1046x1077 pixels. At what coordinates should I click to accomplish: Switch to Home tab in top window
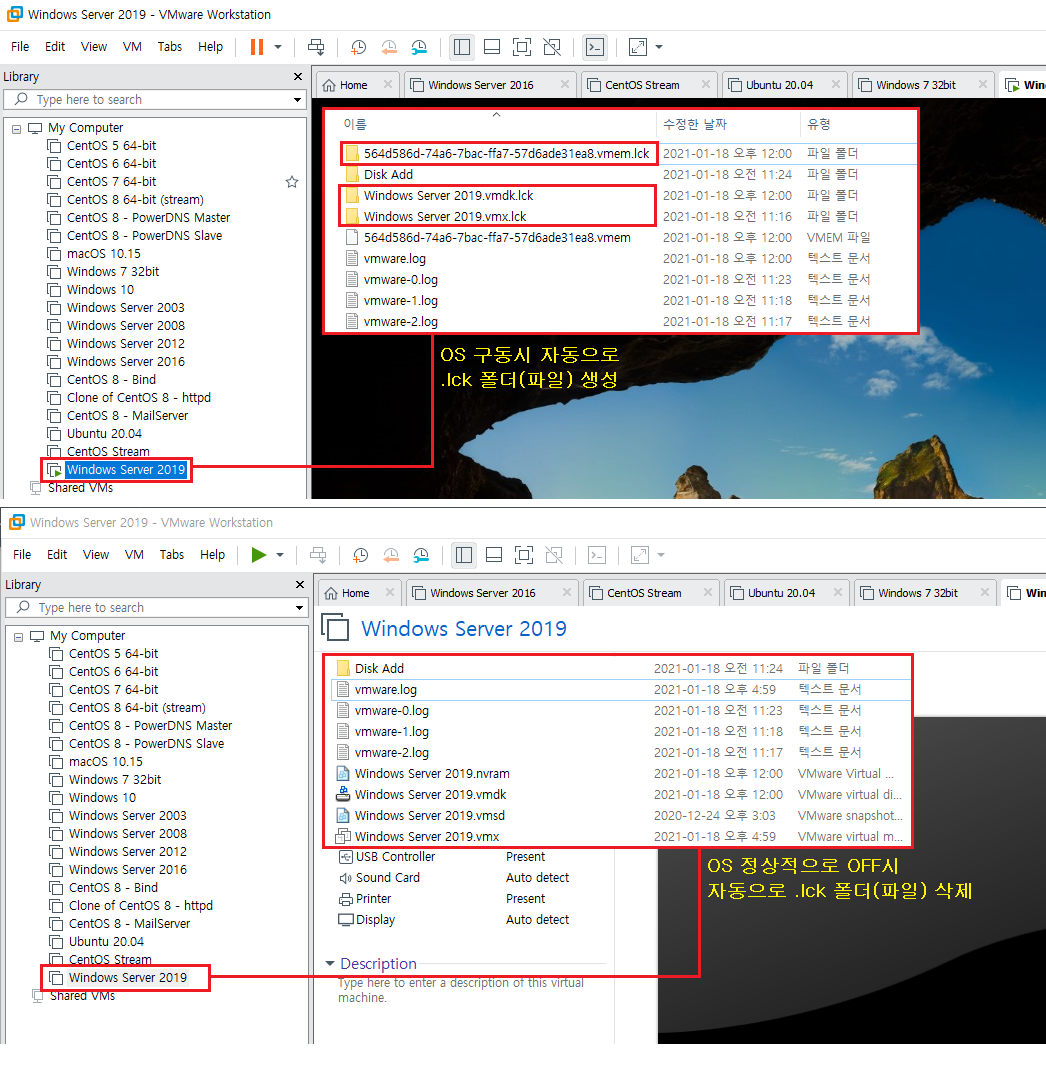(353, 85)
